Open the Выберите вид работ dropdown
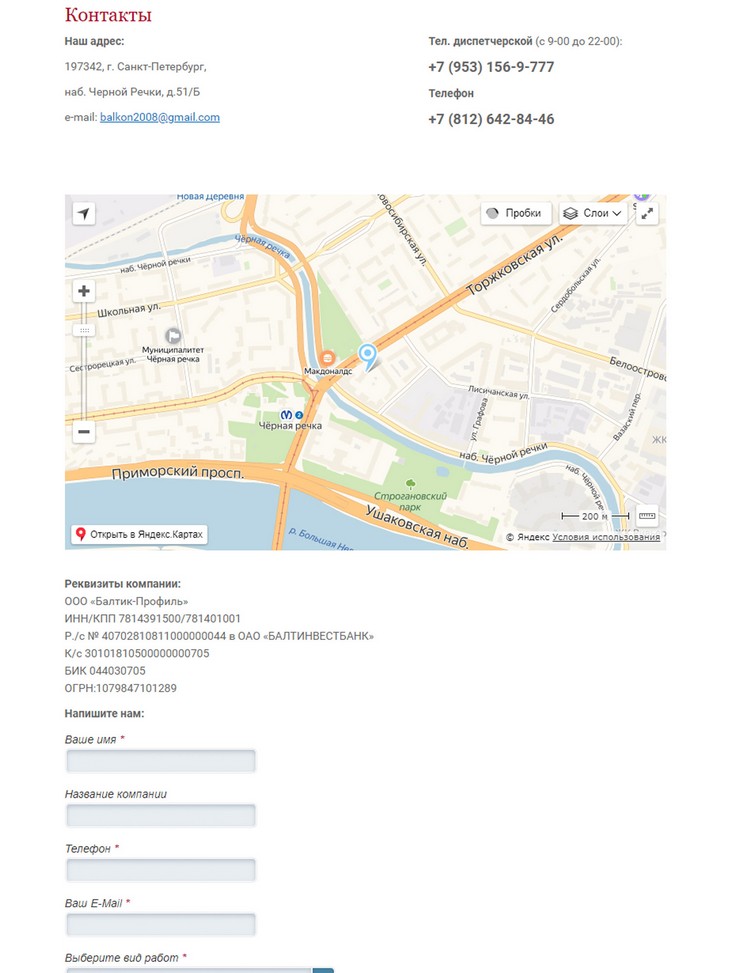 click(199, 970)
